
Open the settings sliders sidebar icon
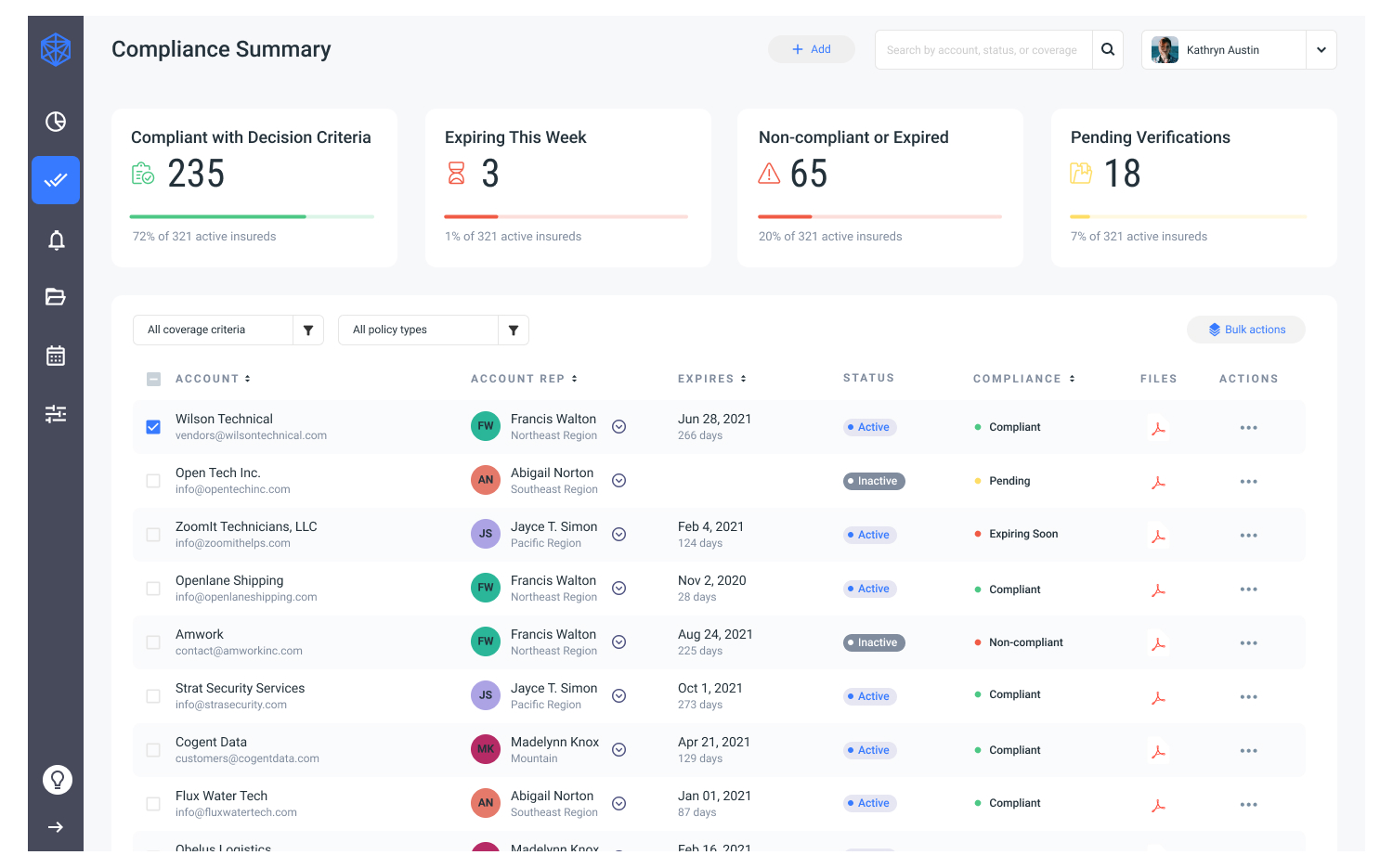point(56,414)
